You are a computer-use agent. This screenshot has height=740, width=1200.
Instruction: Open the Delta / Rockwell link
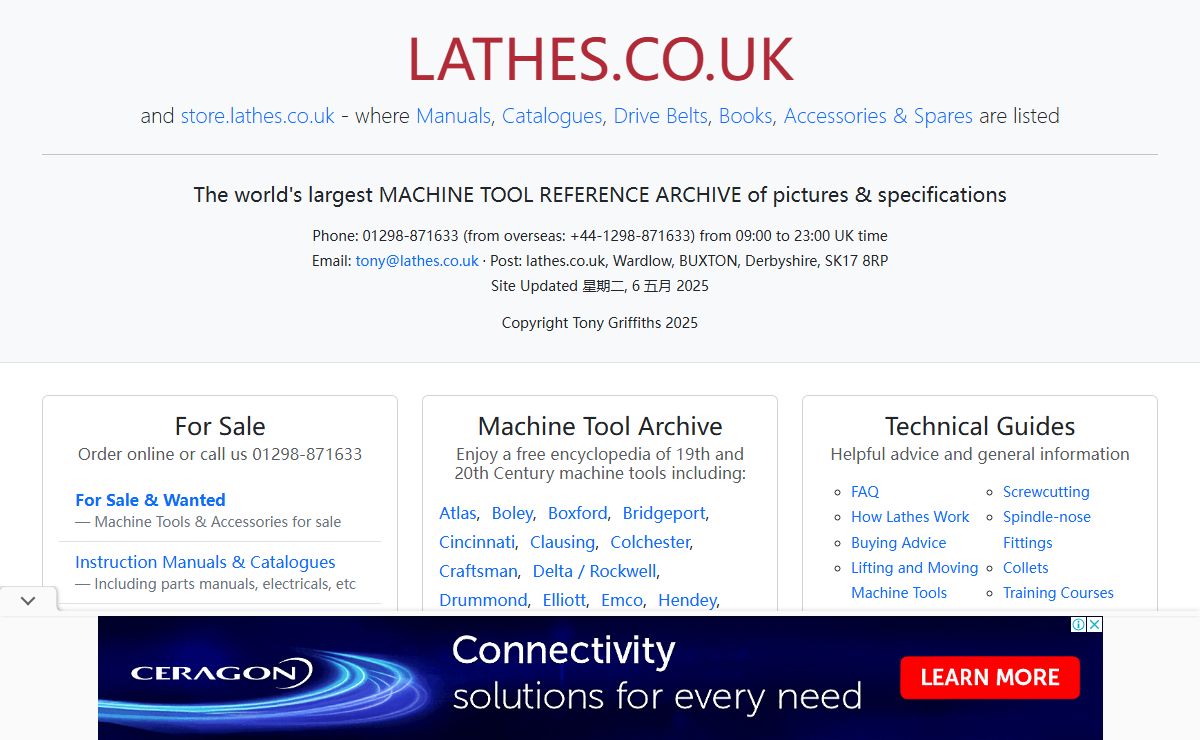point(594,571)
